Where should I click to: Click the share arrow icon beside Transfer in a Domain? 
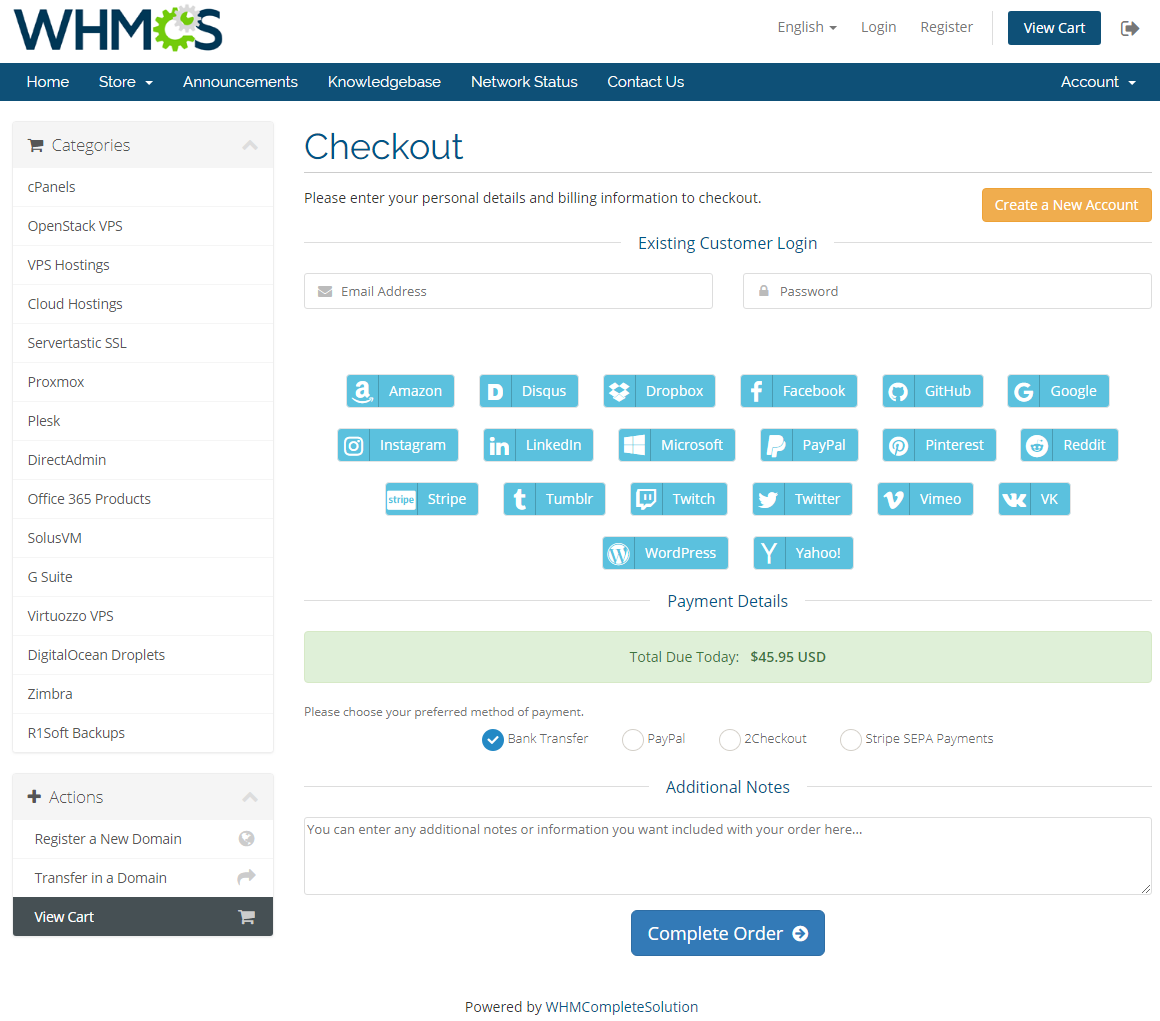tap(246, 877)
